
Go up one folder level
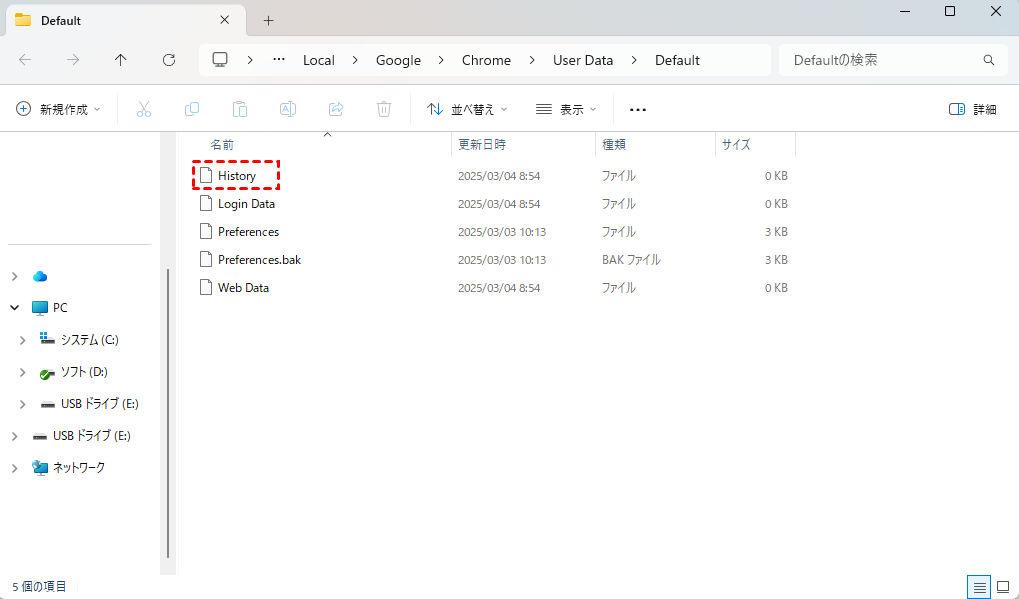(x=121, y=60)
